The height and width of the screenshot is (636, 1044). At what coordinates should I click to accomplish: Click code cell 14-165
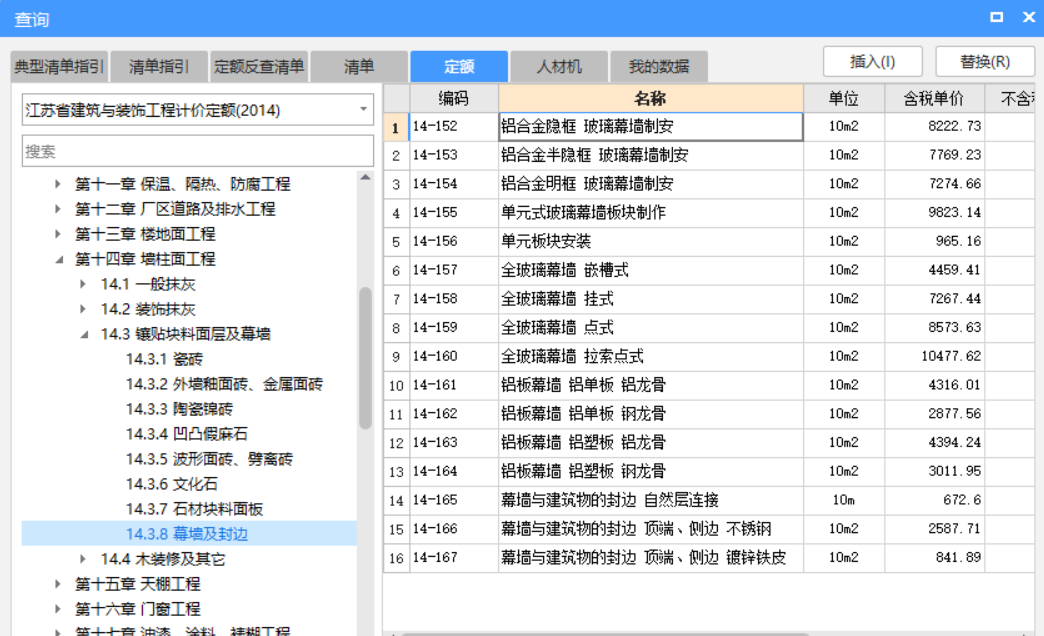454,500
